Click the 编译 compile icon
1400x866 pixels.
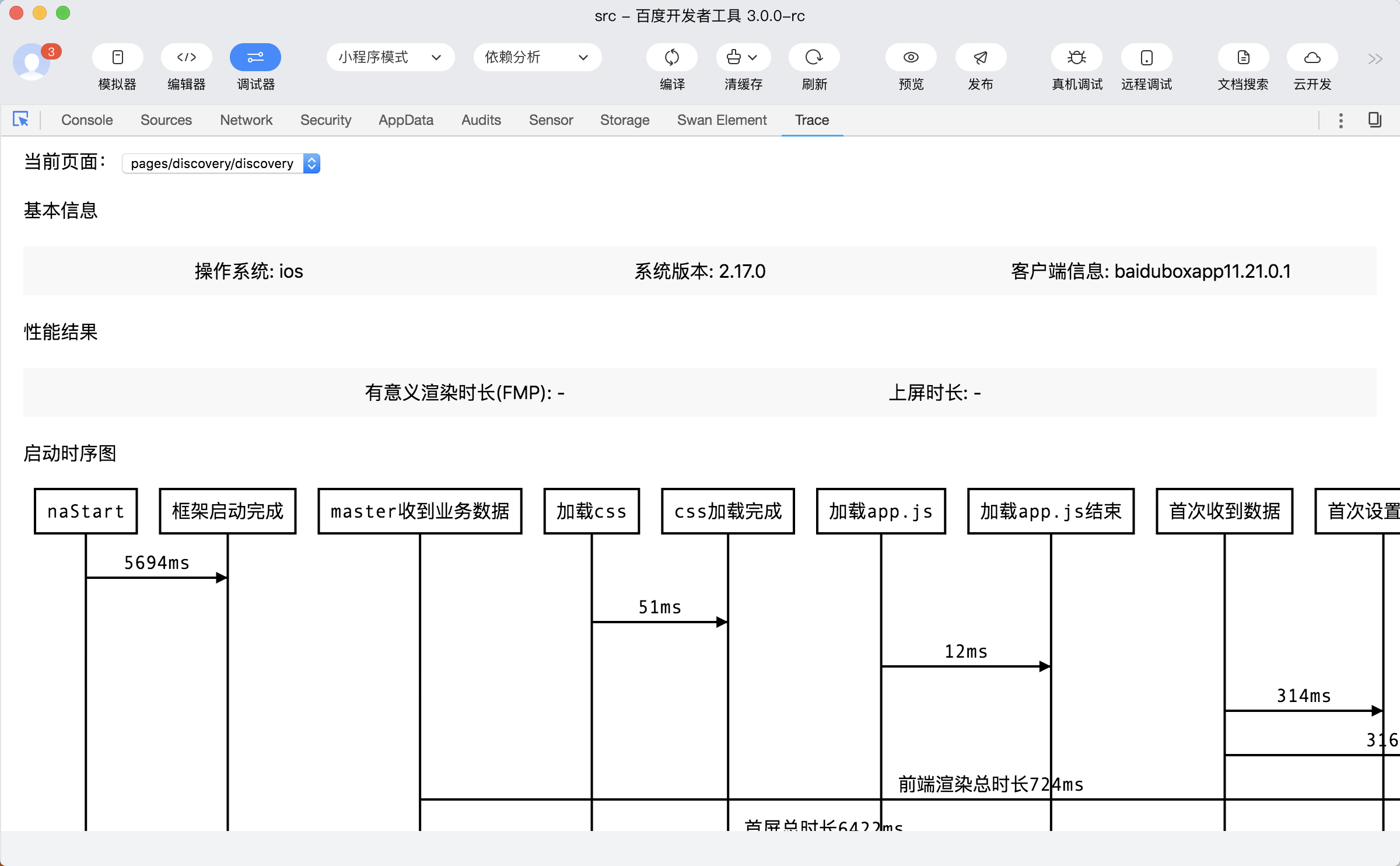[x=672, y=57]
